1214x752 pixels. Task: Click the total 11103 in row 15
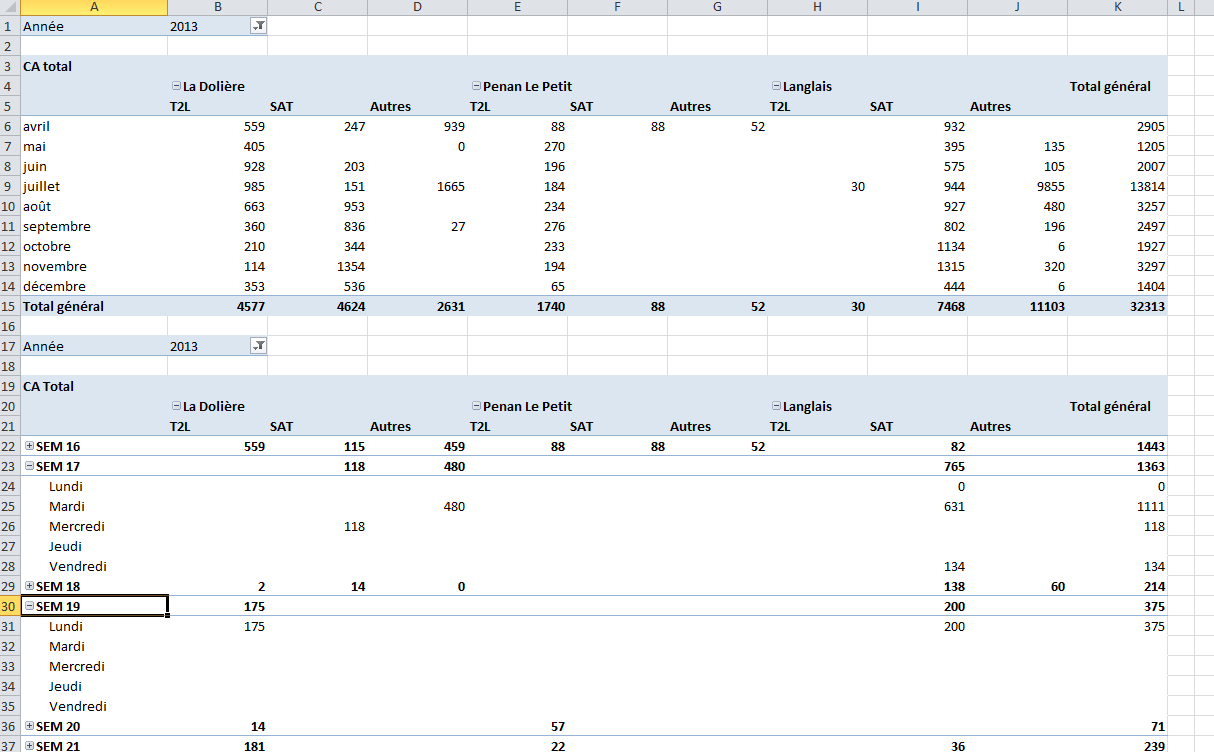1047,306
